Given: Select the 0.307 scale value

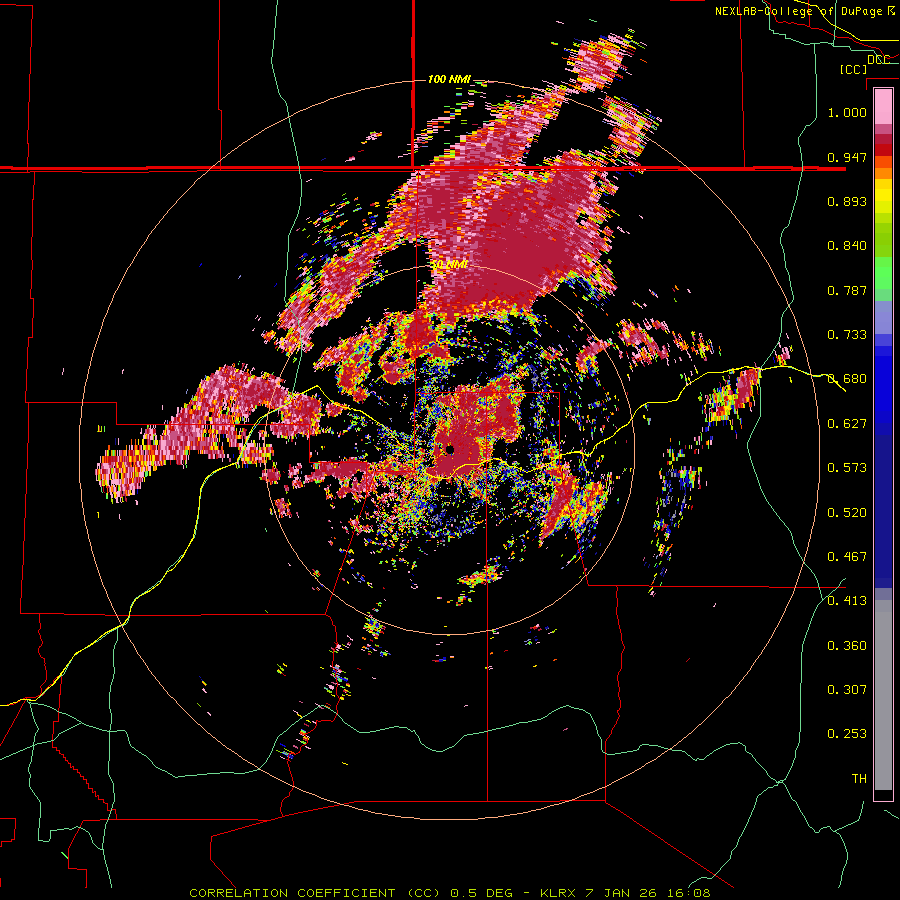Looking at the screenshot, I should pyautogui.click(x=847, y=689).
